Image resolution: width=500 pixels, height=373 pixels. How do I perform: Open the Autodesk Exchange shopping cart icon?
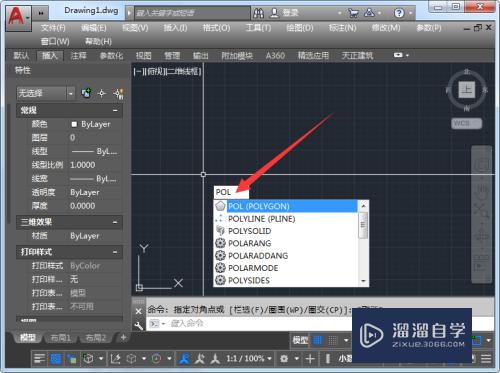coord(353,13)
